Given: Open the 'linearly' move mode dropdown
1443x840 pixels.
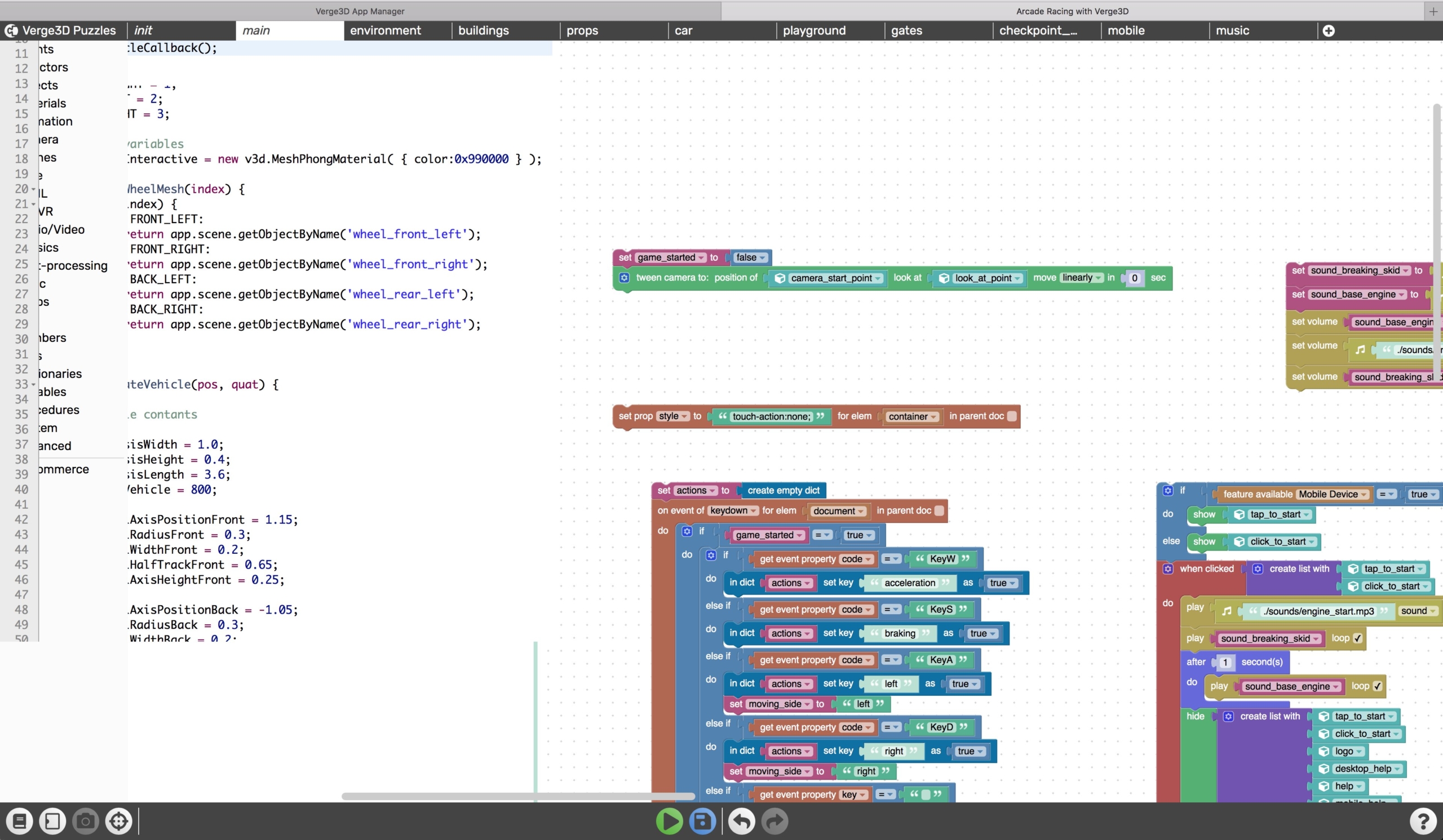Looking at the screenshot, I should (x=1082, y=278).
